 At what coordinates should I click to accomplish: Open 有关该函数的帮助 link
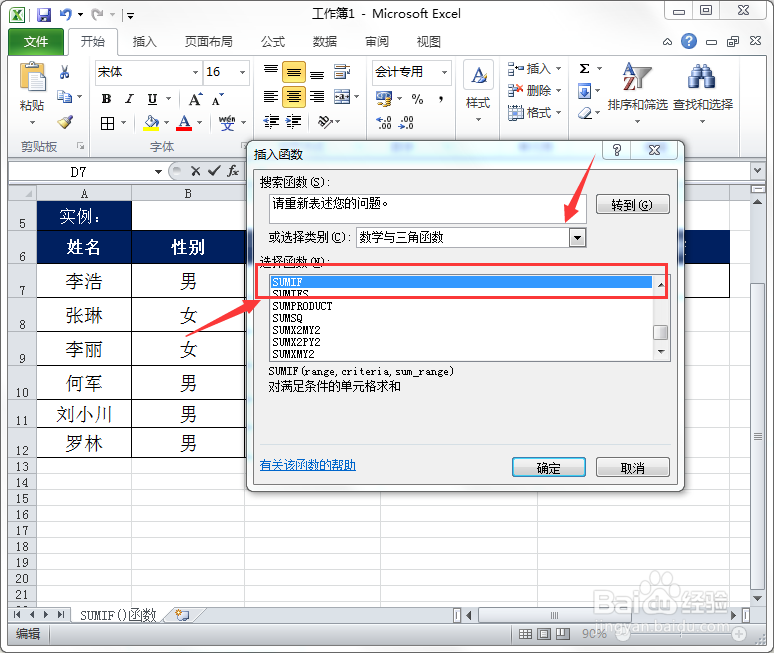[308, 465]
